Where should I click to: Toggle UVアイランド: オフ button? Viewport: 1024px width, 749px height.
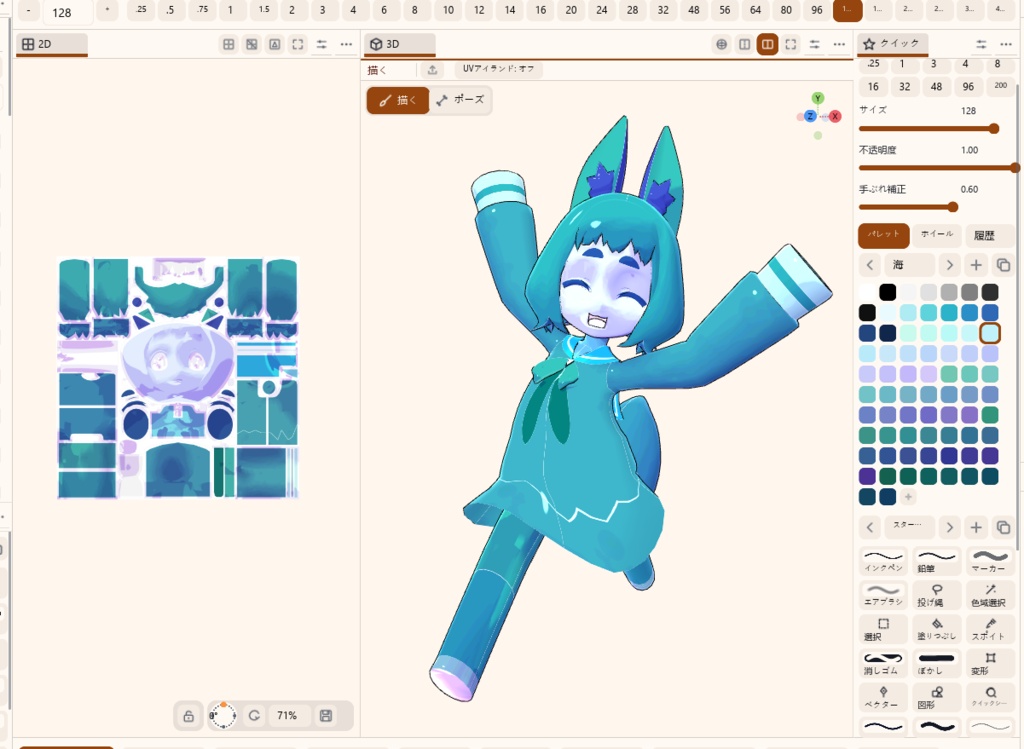pyautogui.click(x=498, y=69)
